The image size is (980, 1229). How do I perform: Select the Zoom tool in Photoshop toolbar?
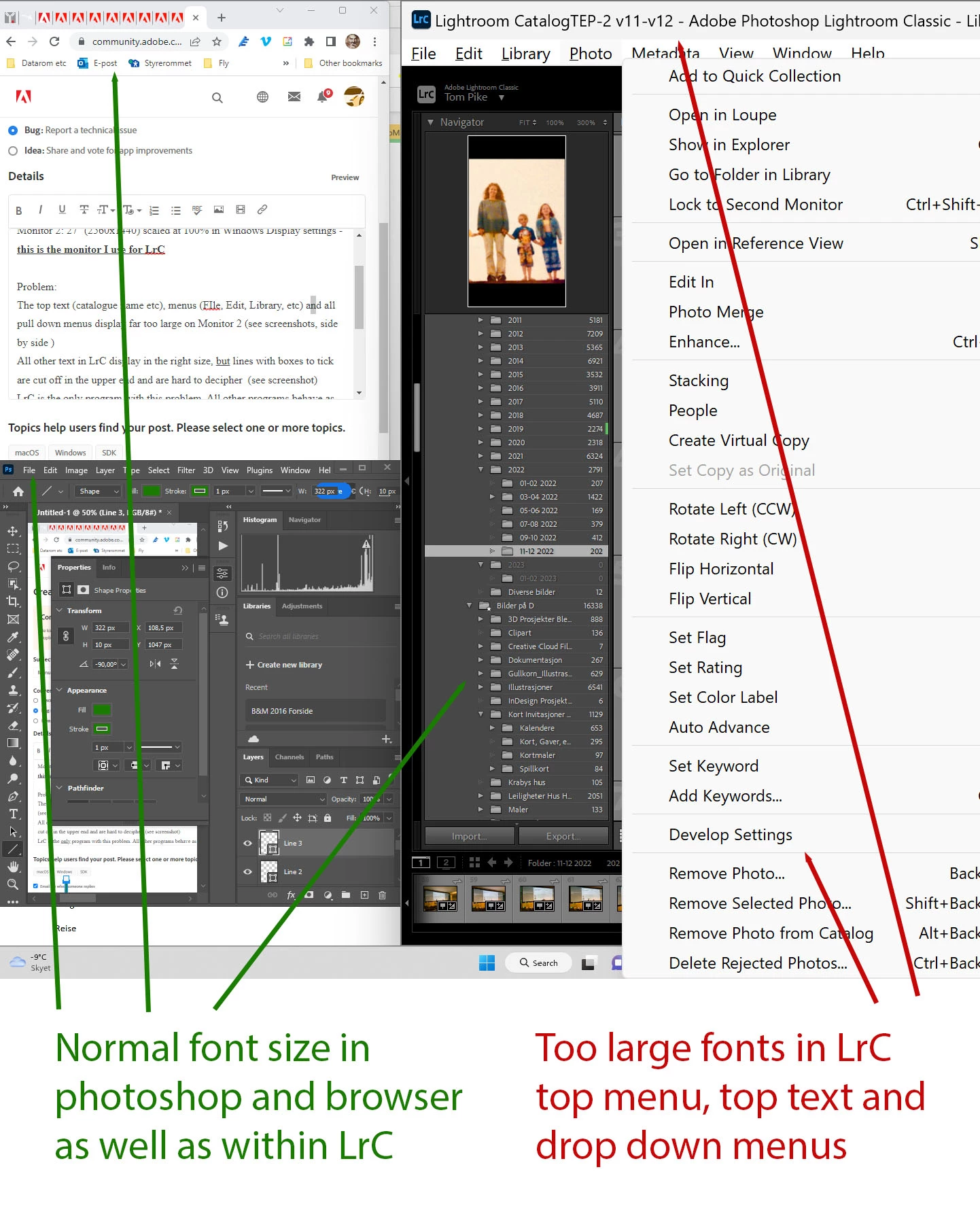coord(13,884)
